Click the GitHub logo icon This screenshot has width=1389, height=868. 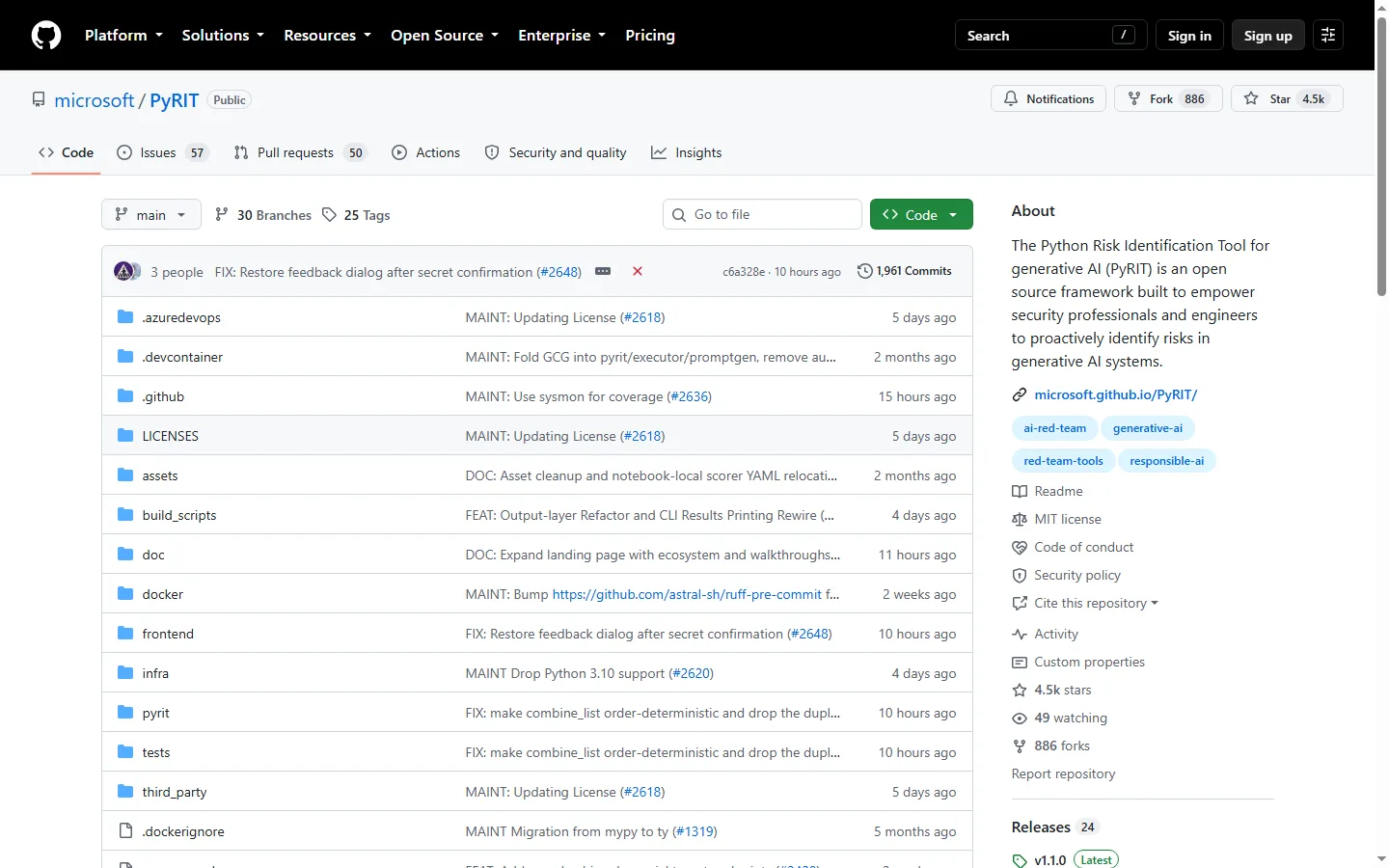point(46,36)
